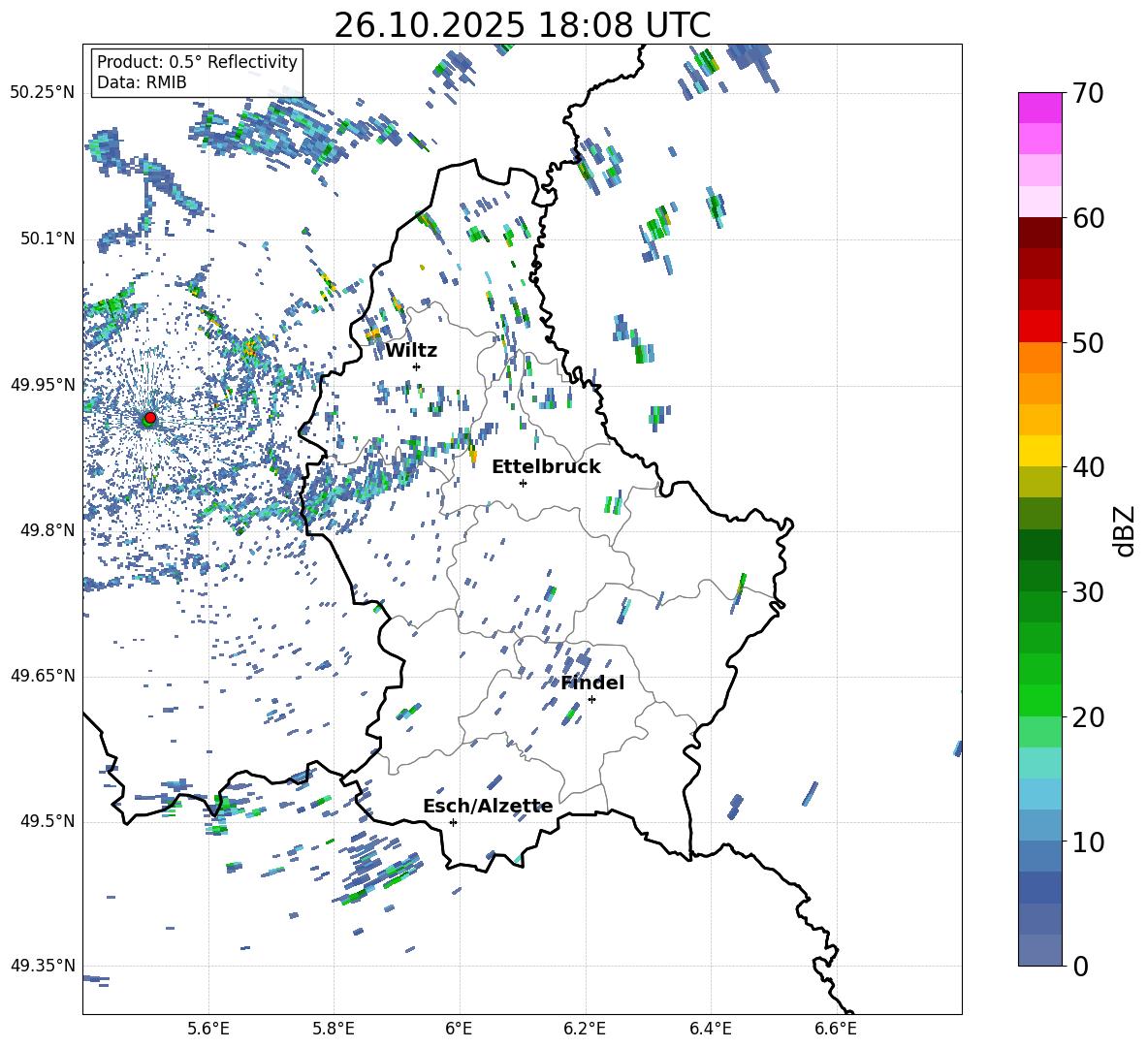Click the Wiltz city label
The width and height of the screenshot is (1148, 1048).
(x=411, y=350)
